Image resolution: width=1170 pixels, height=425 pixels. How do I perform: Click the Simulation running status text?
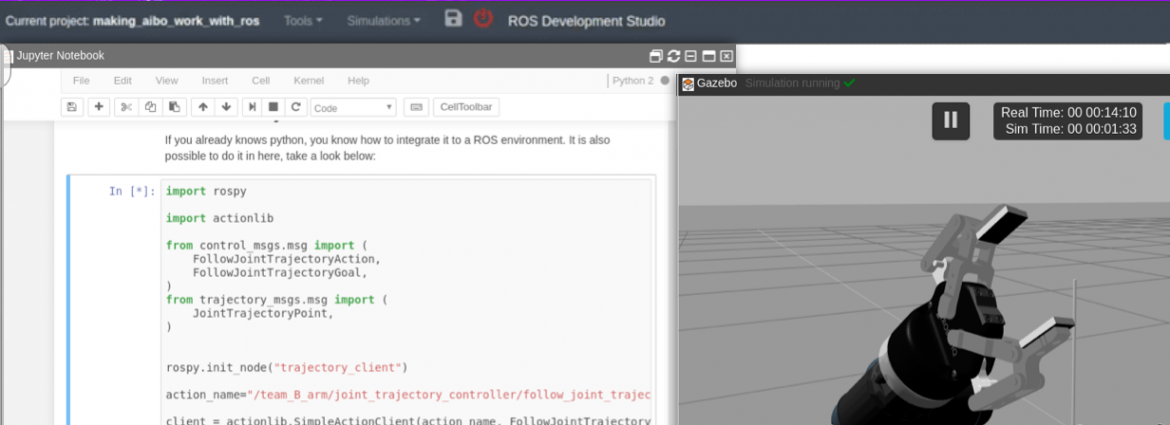(792, 84)
